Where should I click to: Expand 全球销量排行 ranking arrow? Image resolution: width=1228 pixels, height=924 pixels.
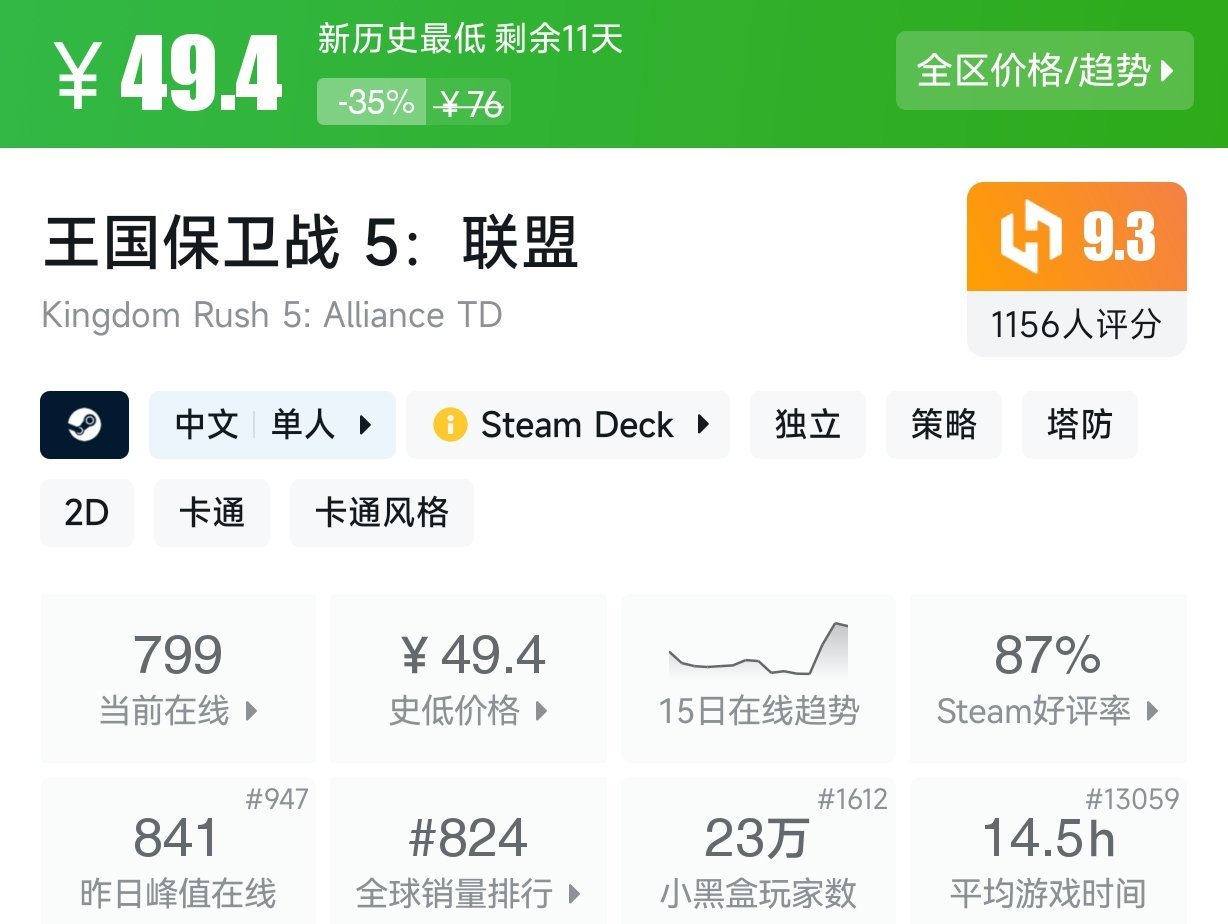pos(574,893)
